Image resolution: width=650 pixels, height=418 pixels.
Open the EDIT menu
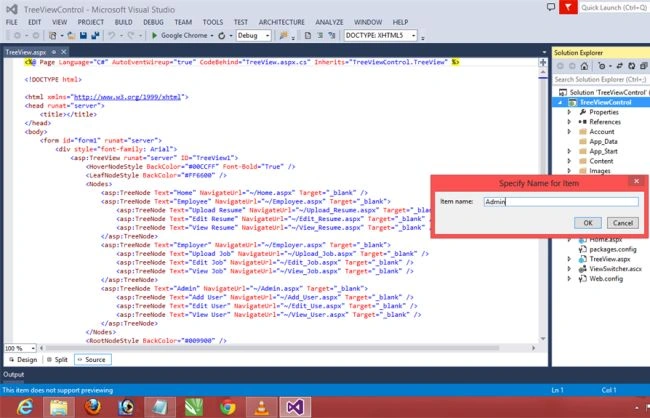[x=34, y=22]
